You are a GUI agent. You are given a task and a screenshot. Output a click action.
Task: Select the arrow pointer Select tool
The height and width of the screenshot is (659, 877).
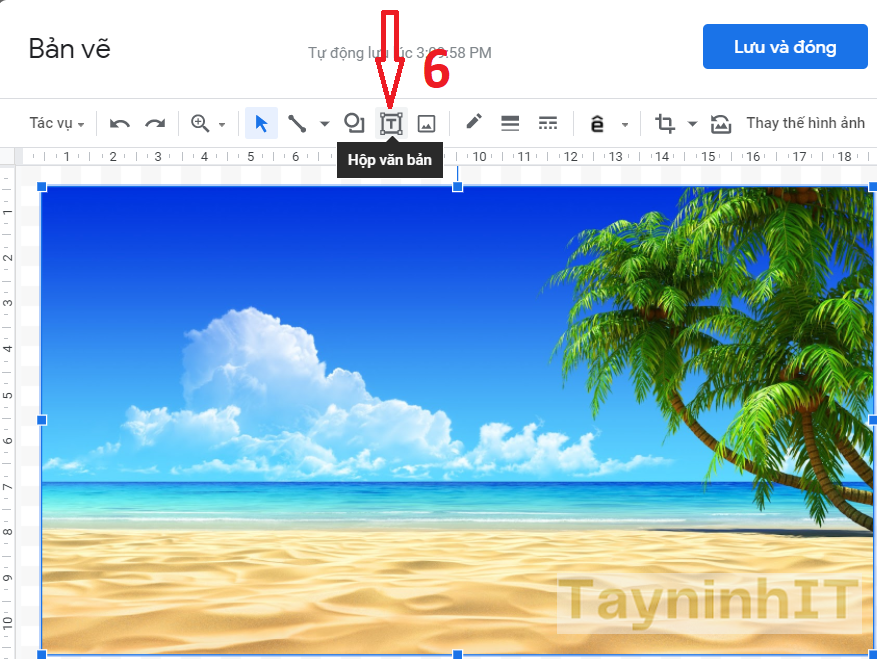pos(261,124)
